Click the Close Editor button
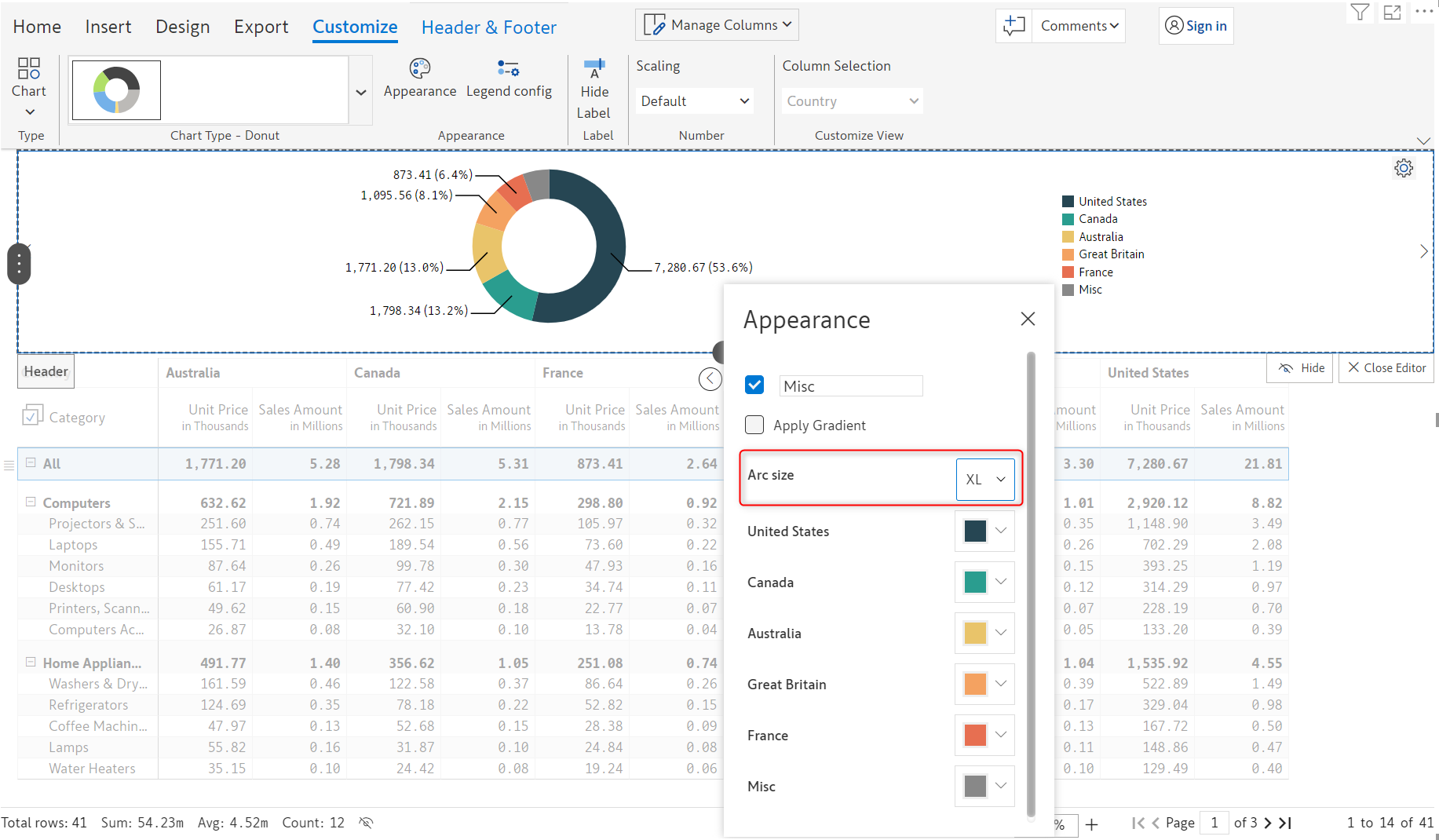This screenshot has height=840, width=1439. [1386, 368]
